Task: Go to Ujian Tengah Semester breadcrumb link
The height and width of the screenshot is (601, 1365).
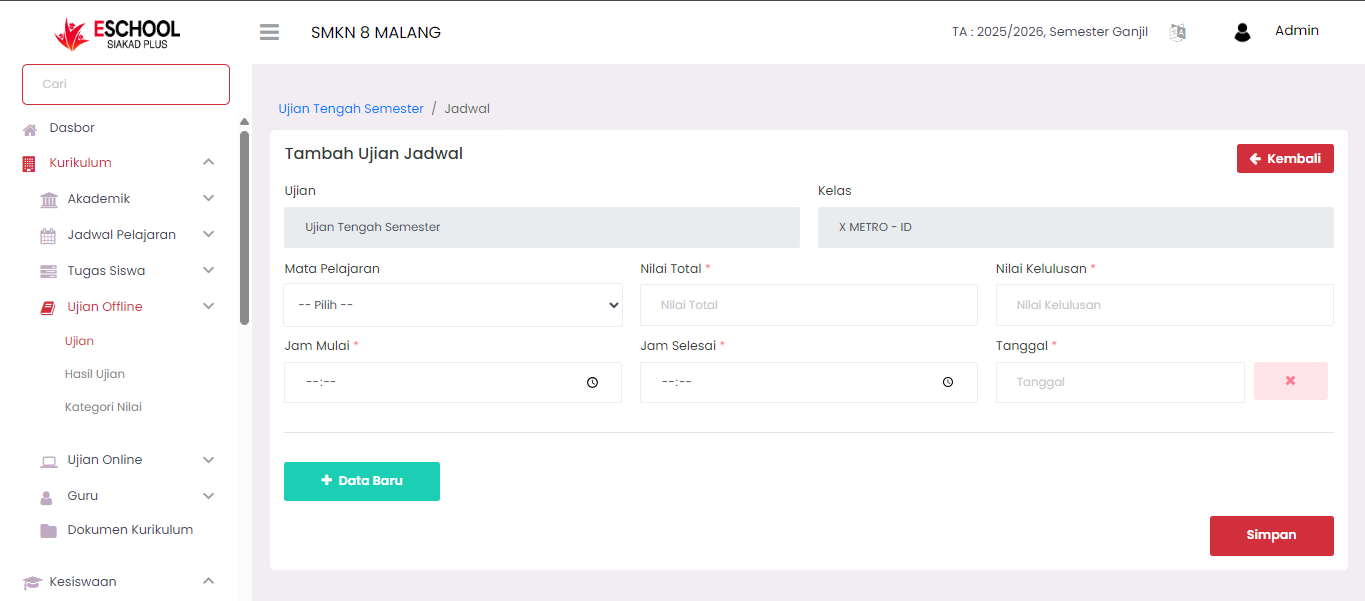Action: [x=351, y=108]
